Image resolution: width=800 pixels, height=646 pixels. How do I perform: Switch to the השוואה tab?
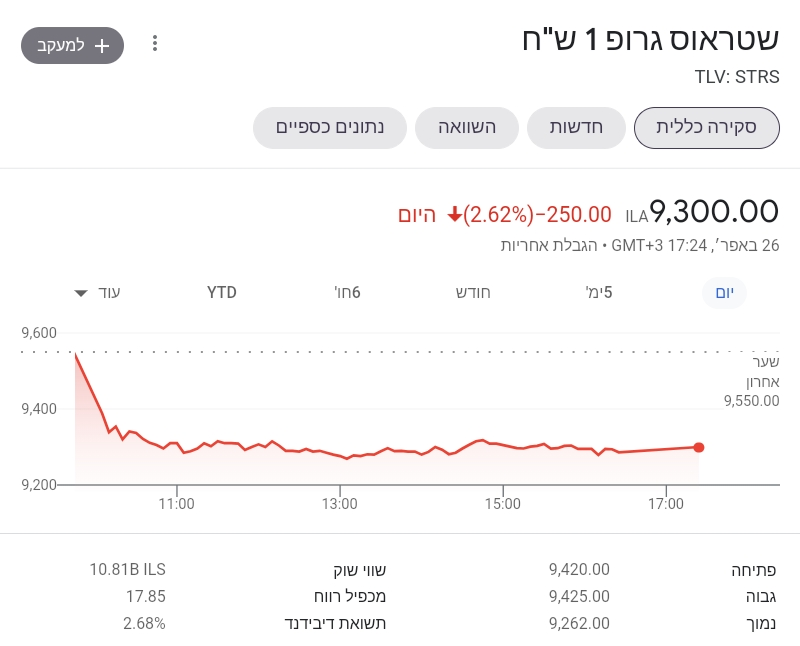[467, 128]
